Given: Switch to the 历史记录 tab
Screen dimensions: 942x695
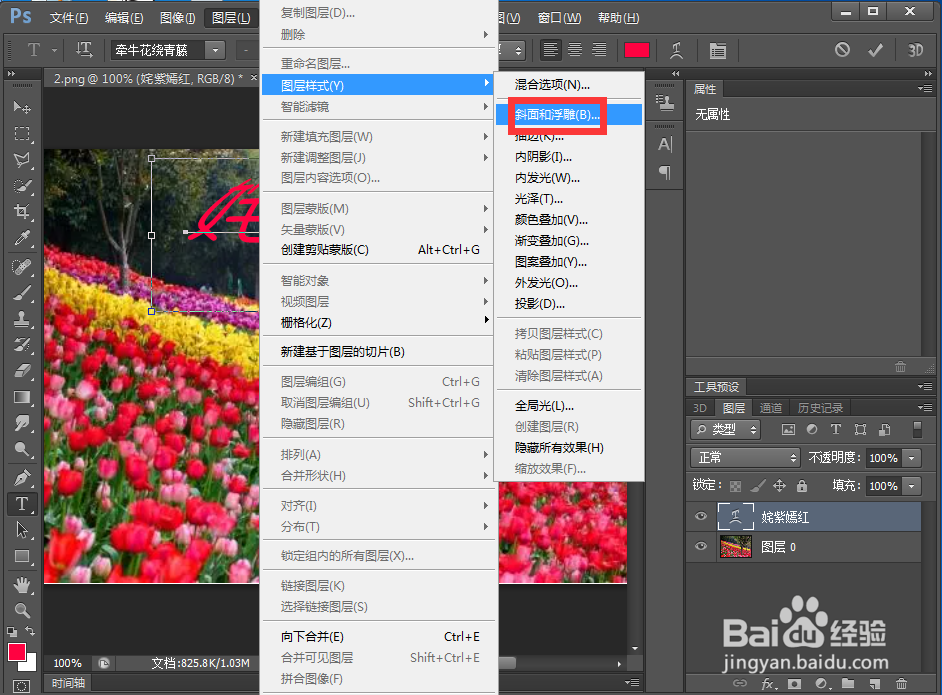Looking at the screenshot, I should pyautogui.click(x=820, y=408).
